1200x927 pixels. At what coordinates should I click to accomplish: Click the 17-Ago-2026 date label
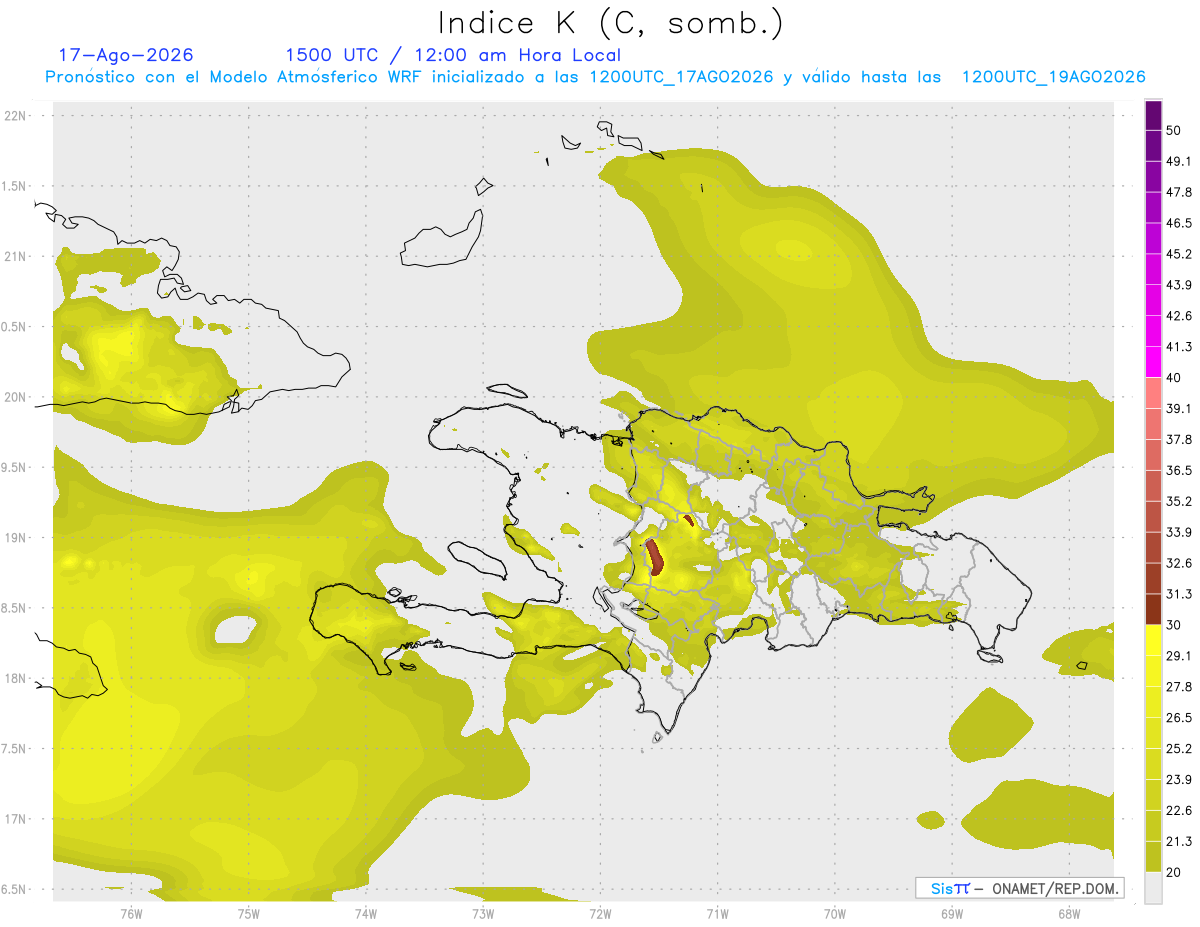pos(126,55)
